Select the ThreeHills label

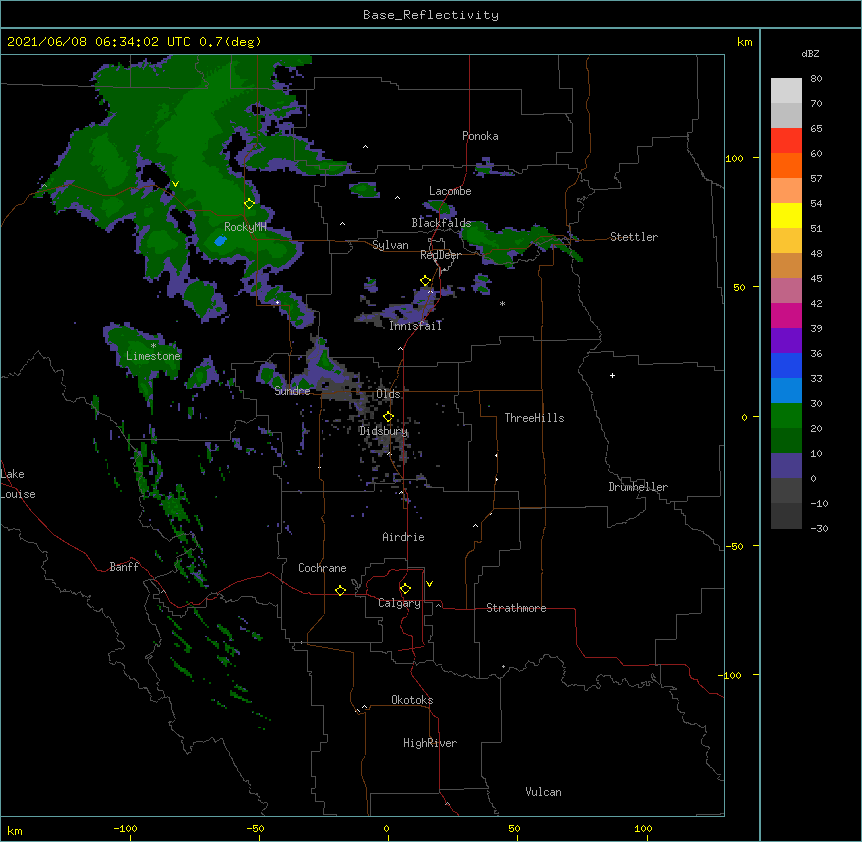(534, 418)
